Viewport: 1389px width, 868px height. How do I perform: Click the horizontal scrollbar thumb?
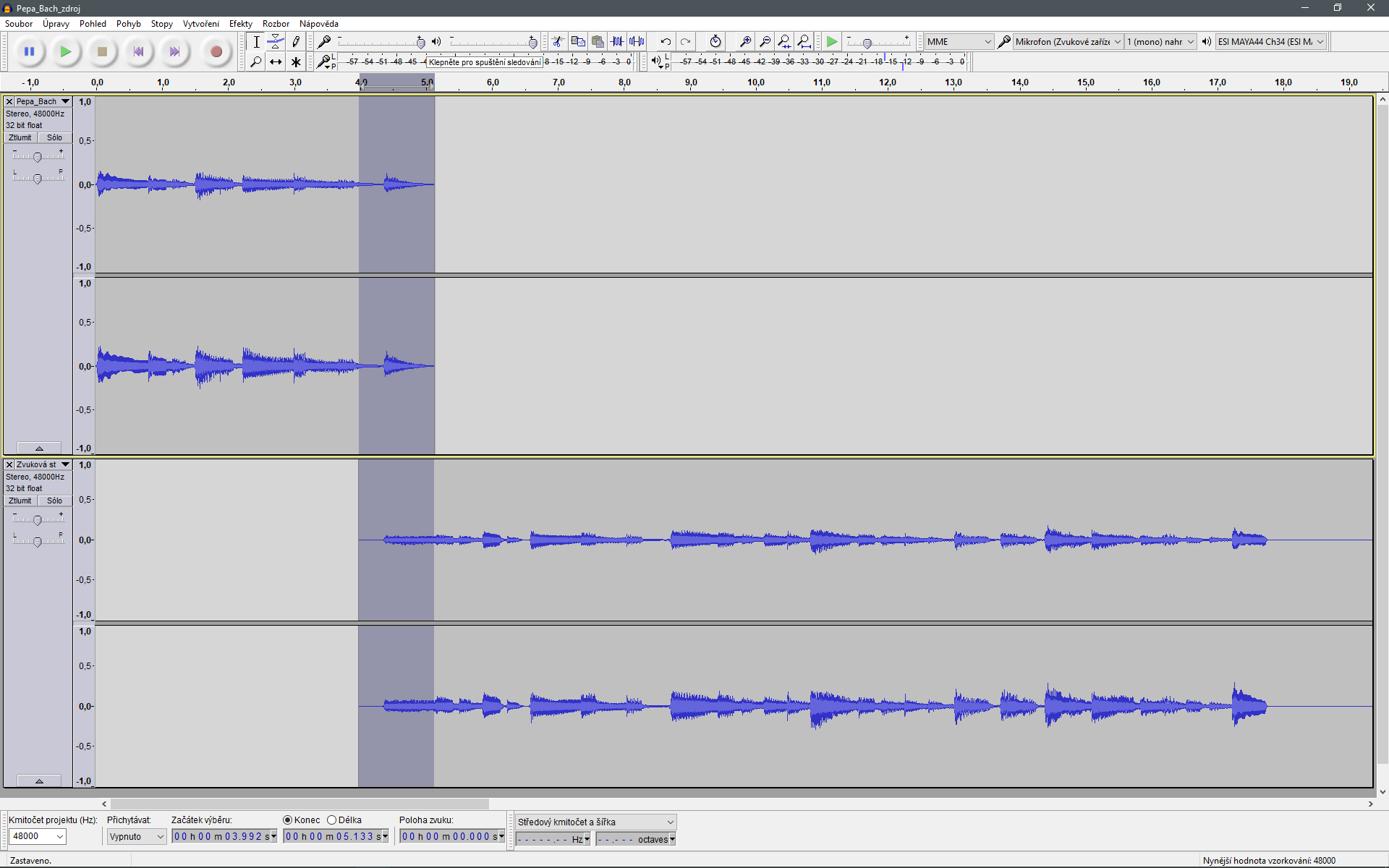coord(300,804)
